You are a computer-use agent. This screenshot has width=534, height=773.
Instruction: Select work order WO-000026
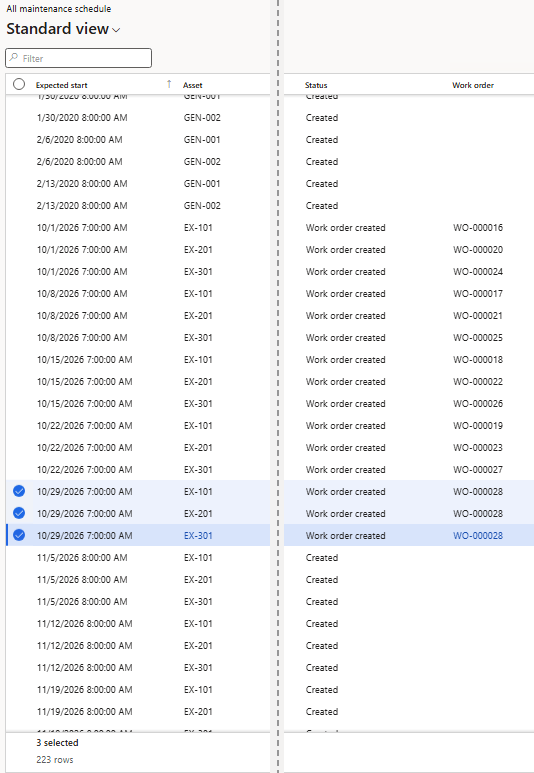point(478,404)
